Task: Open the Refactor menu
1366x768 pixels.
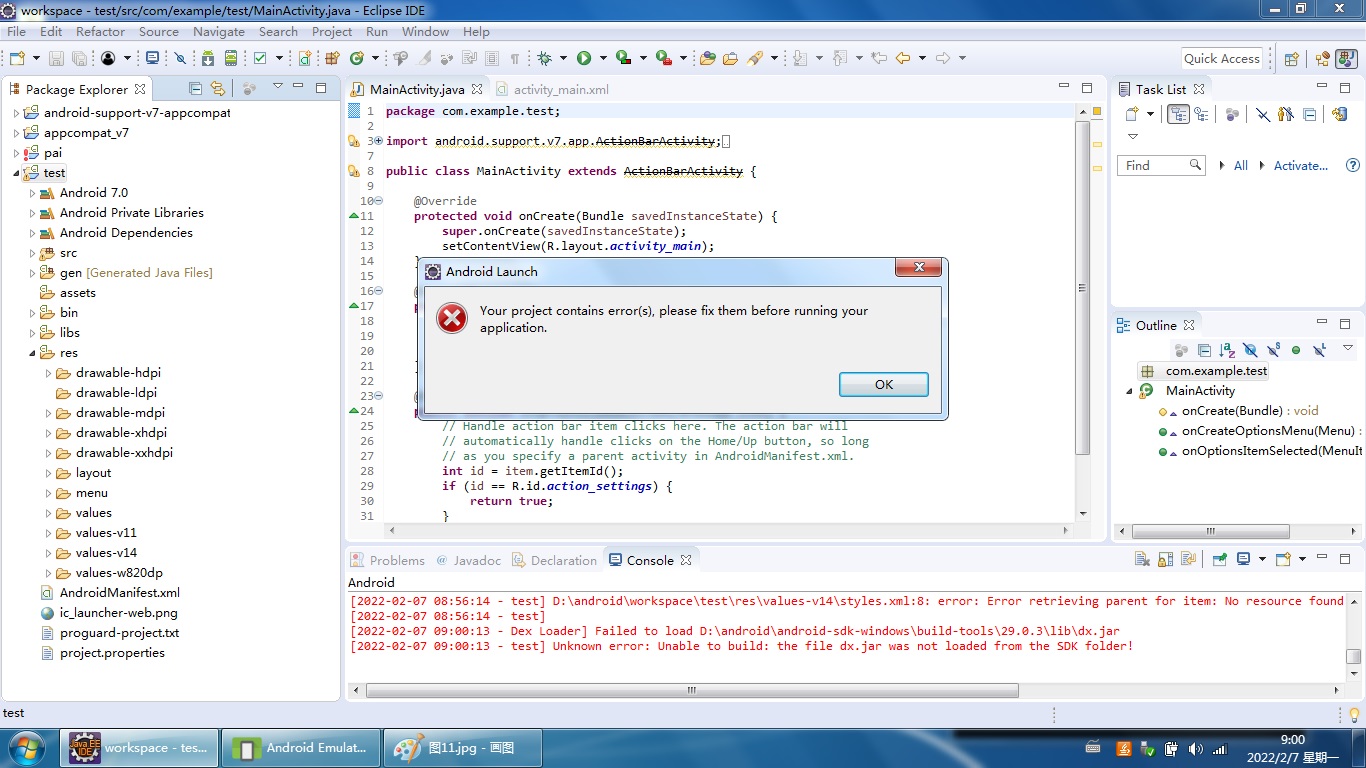Action: (x=99, y=31)
